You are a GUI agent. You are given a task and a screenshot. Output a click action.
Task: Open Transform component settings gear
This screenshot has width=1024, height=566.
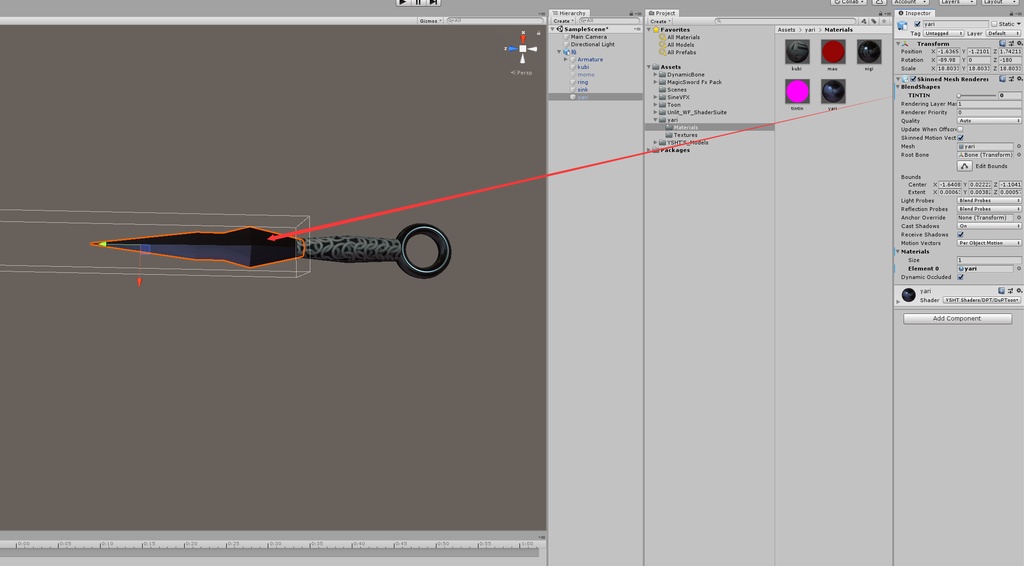click(1018, 44)
